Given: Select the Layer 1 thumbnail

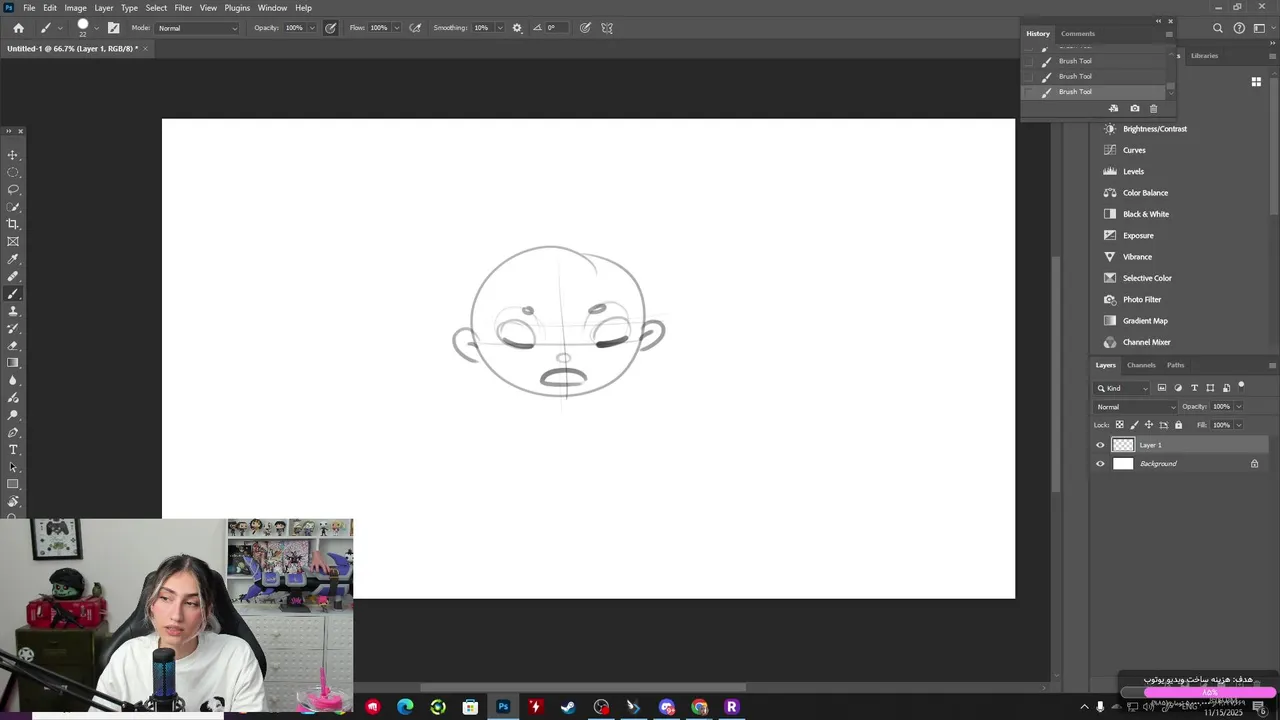Looking at the screenshot, I should [x=1123, y=445].
